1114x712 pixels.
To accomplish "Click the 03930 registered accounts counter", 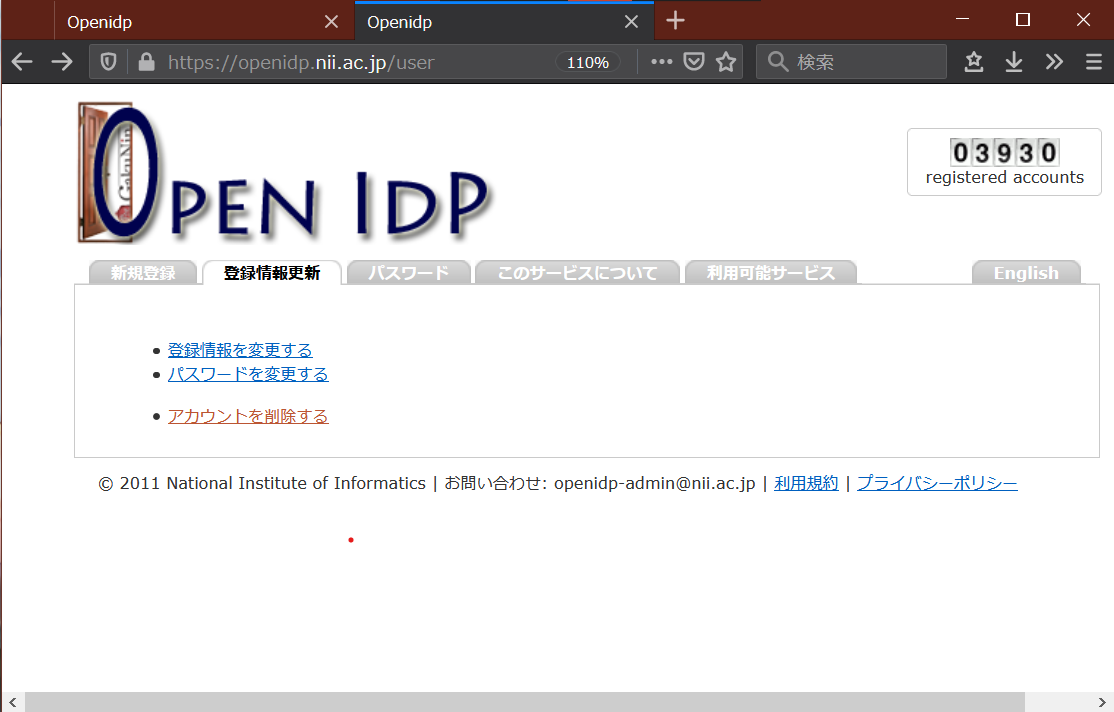I will click(1004, 162).
